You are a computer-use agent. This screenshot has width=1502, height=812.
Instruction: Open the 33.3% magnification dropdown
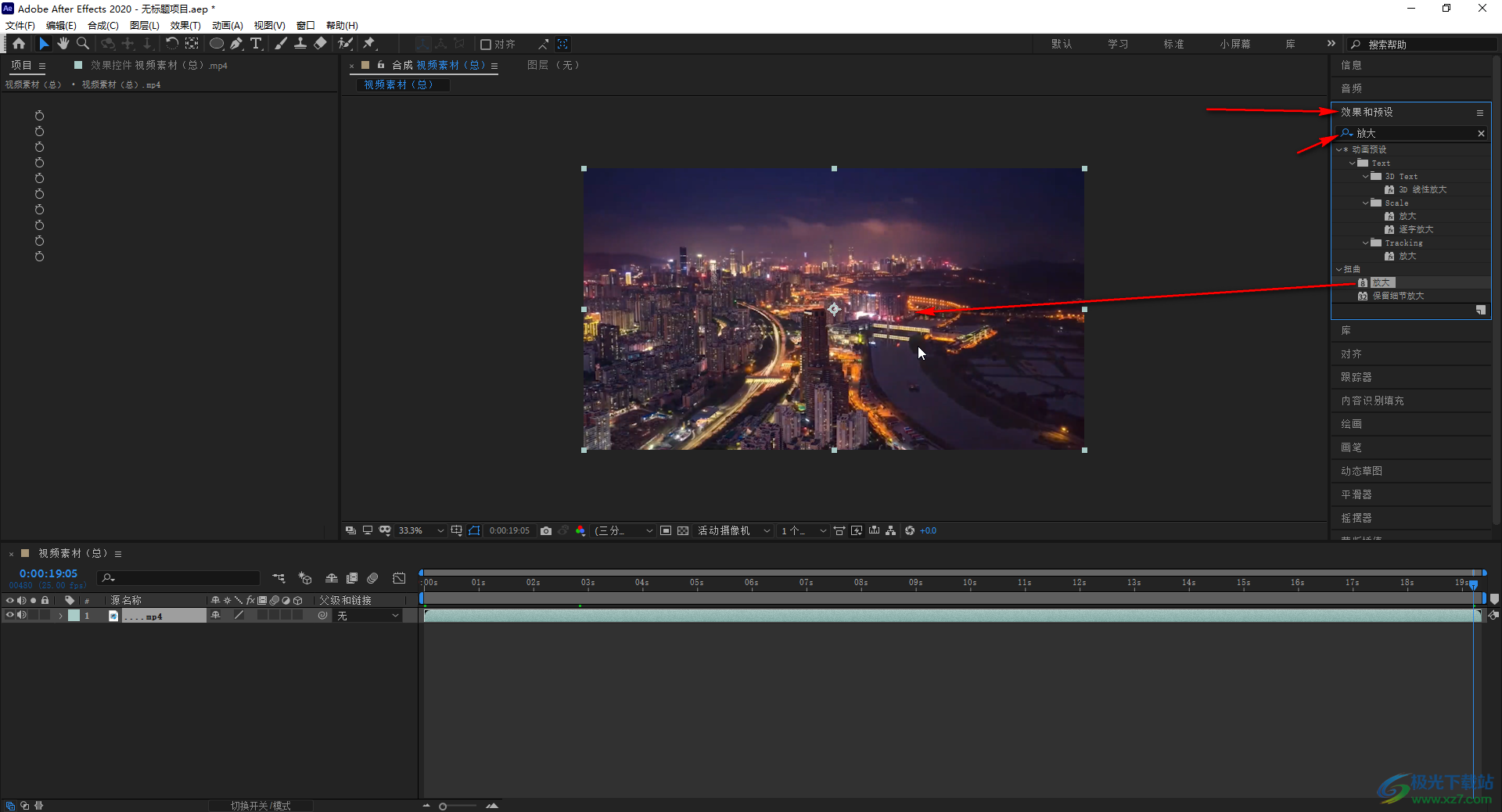pyautogui.click(x=421, y=530)
